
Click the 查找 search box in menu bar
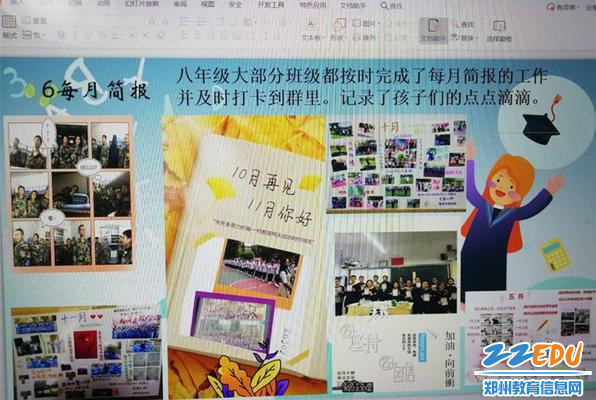click(392, 6)
